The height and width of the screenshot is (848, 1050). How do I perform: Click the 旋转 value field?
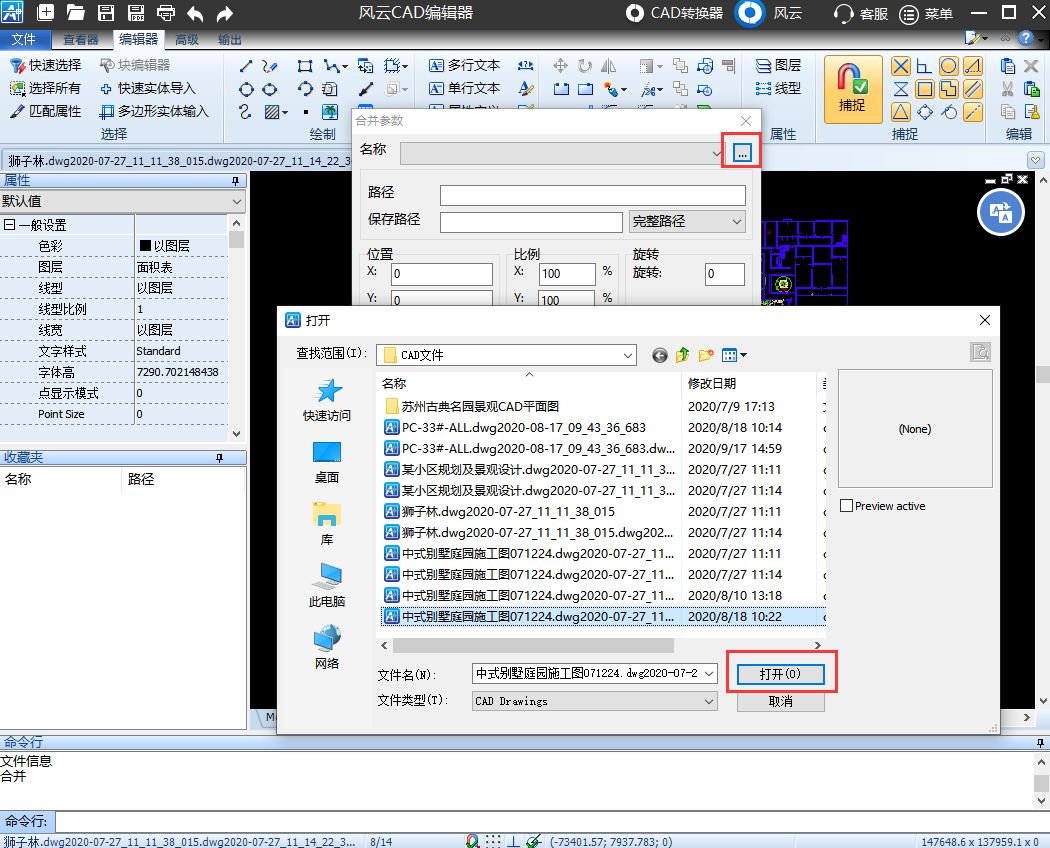(725, 274)
